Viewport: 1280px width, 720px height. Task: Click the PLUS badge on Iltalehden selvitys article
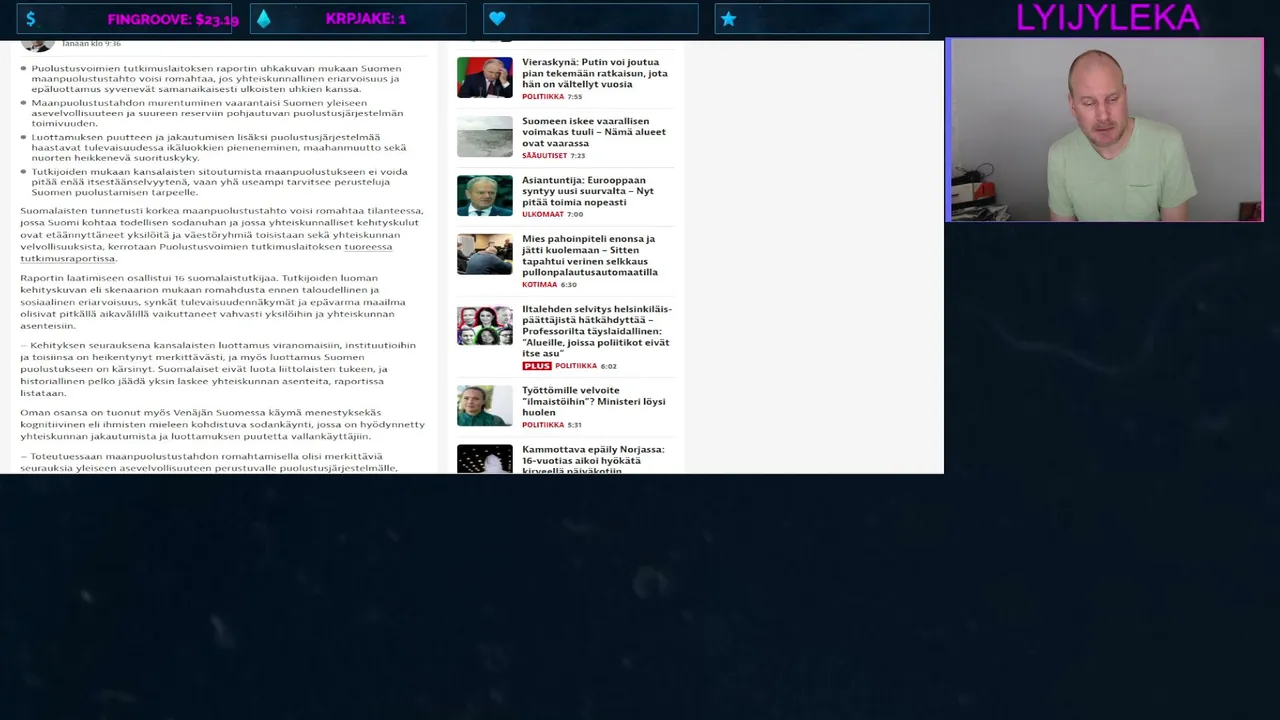tap(536, 366)
